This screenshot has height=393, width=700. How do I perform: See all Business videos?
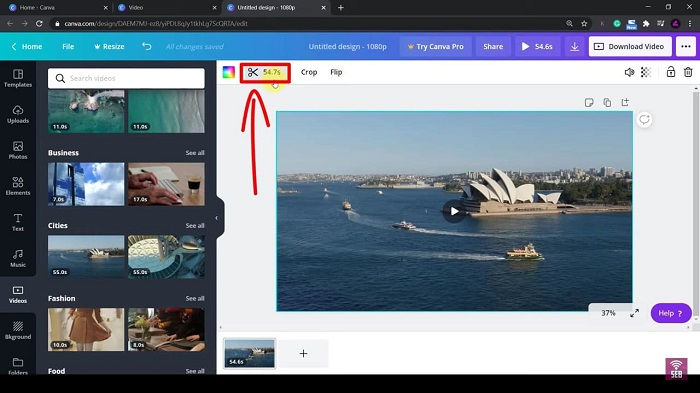point(195,153)
